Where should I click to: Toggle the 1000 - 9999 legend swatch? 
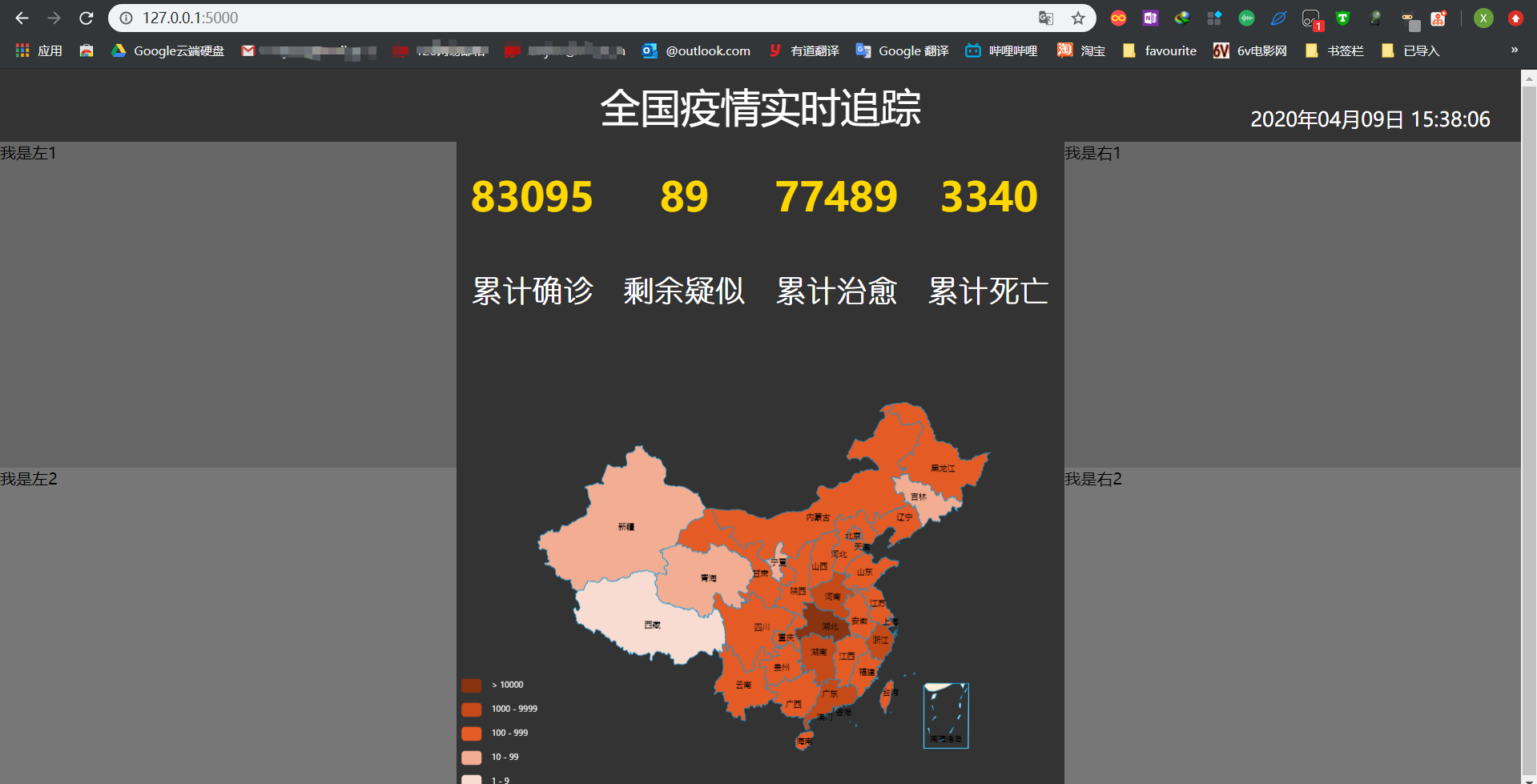[472, 710]
